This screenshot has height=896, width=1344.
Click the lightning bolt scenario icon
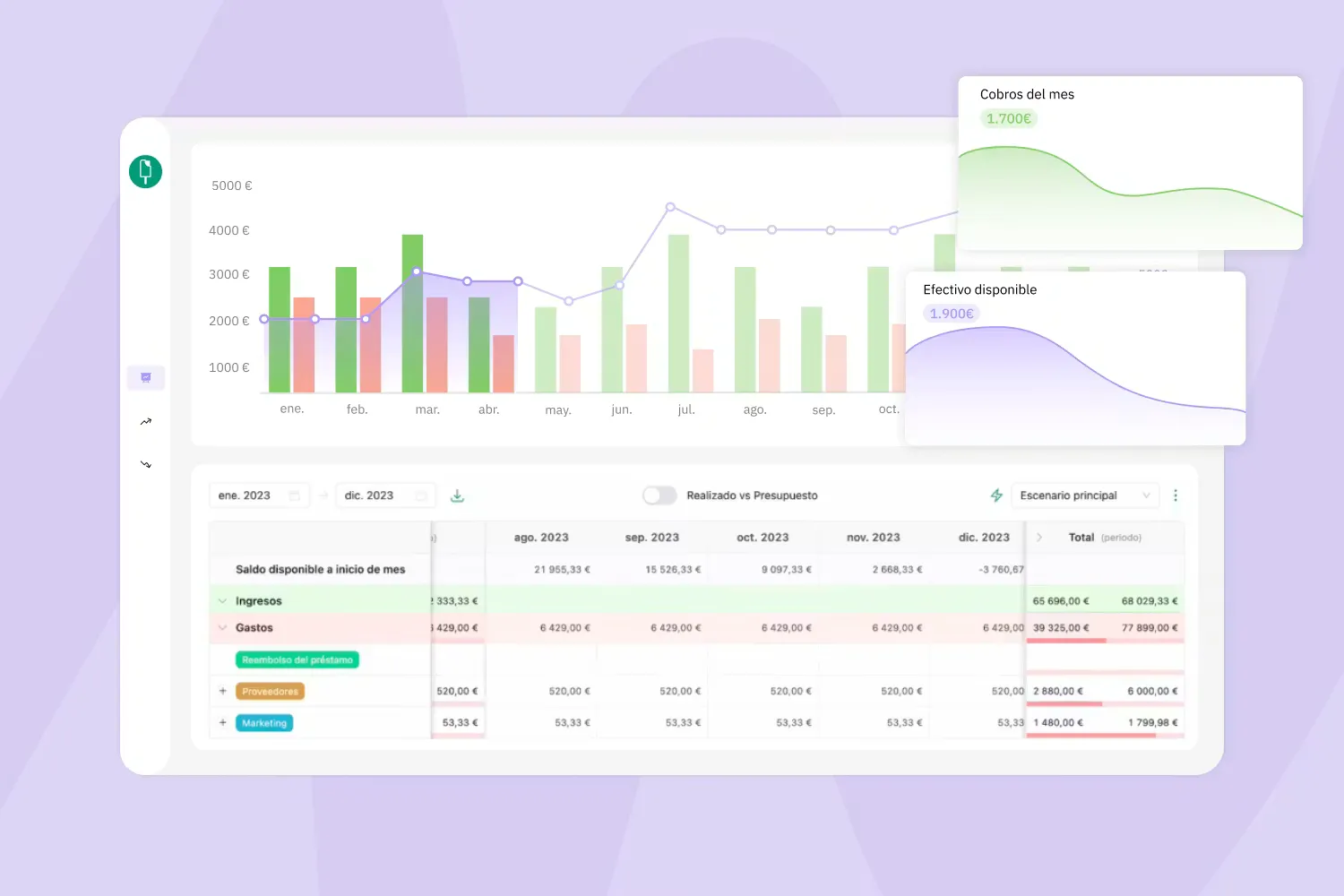996,495
